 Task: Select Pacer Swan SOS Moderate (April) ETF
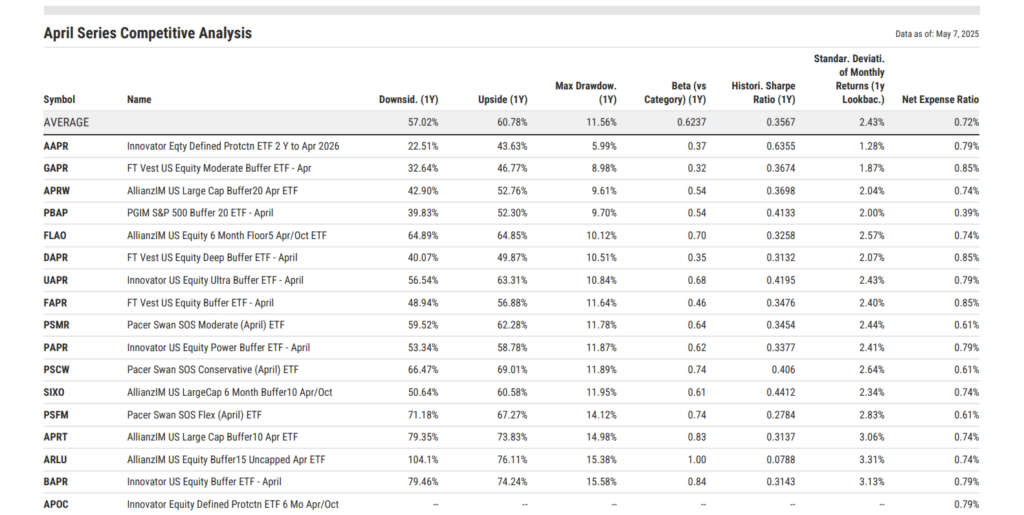coord(206,325)
